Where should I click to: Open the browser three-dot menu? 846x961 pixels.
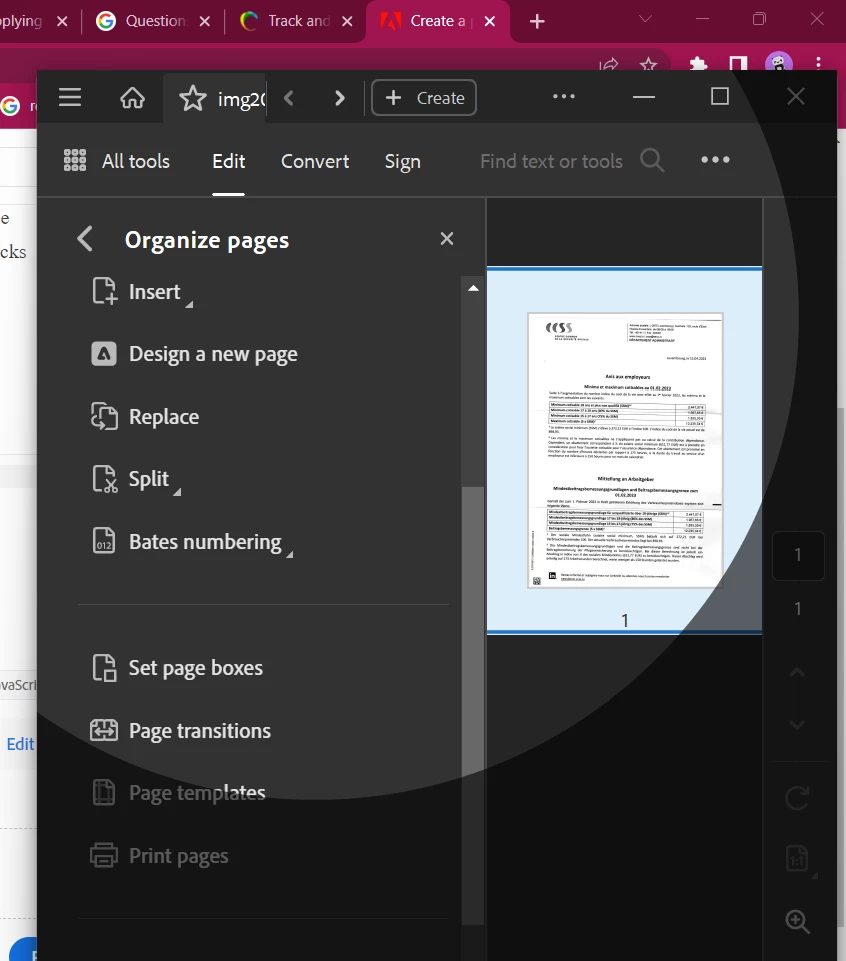coord(818,63)
